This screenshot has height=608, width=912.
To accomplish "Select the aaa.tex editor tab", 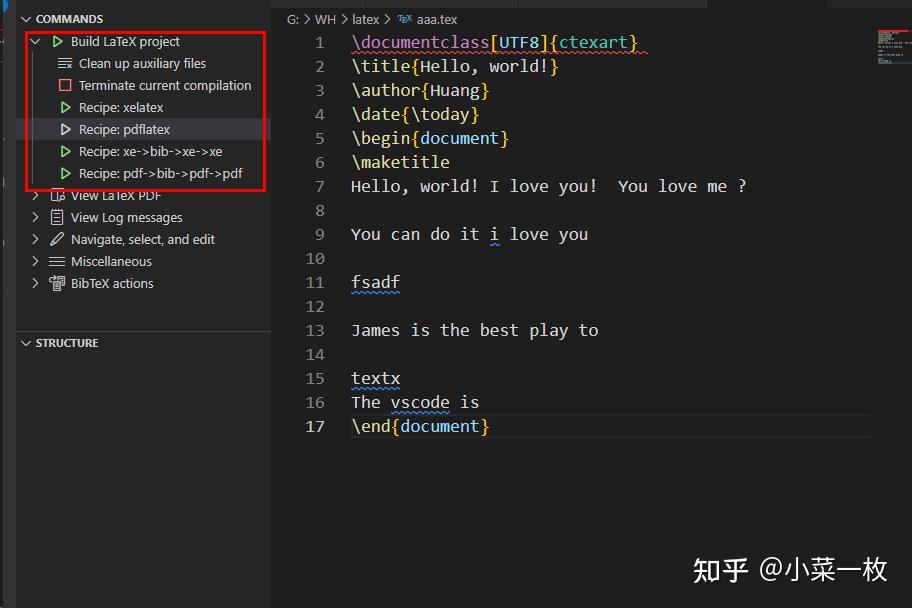I will (435, 18).
